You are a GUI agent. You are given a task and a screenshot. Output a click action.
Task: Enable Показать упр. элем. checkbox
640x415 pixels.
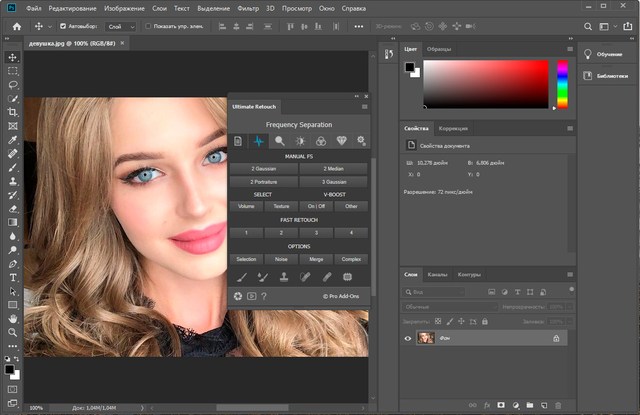click(148, 26)
